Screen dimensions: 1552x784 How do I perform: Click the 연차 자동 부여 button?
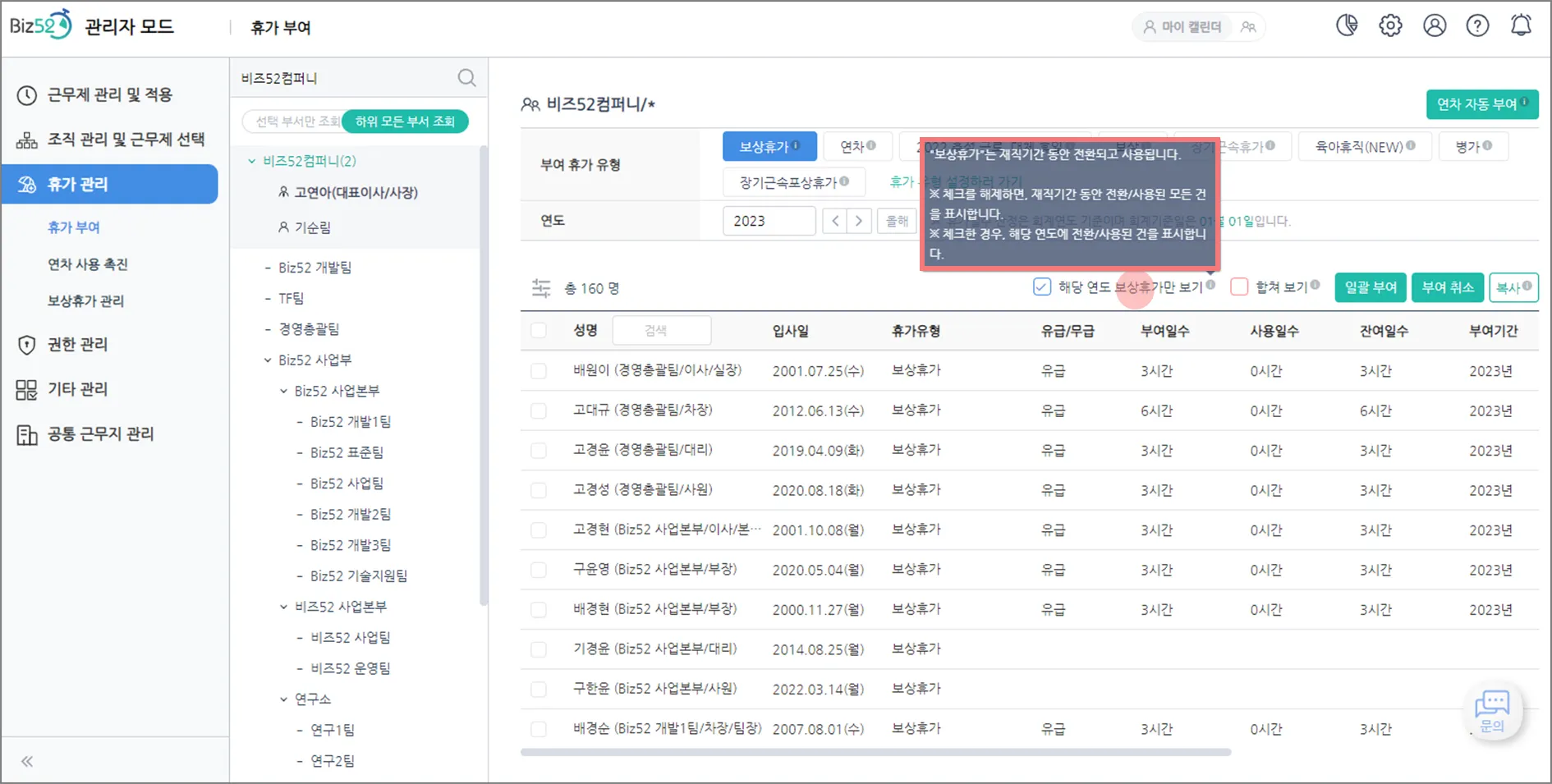tap(1482, 104)
